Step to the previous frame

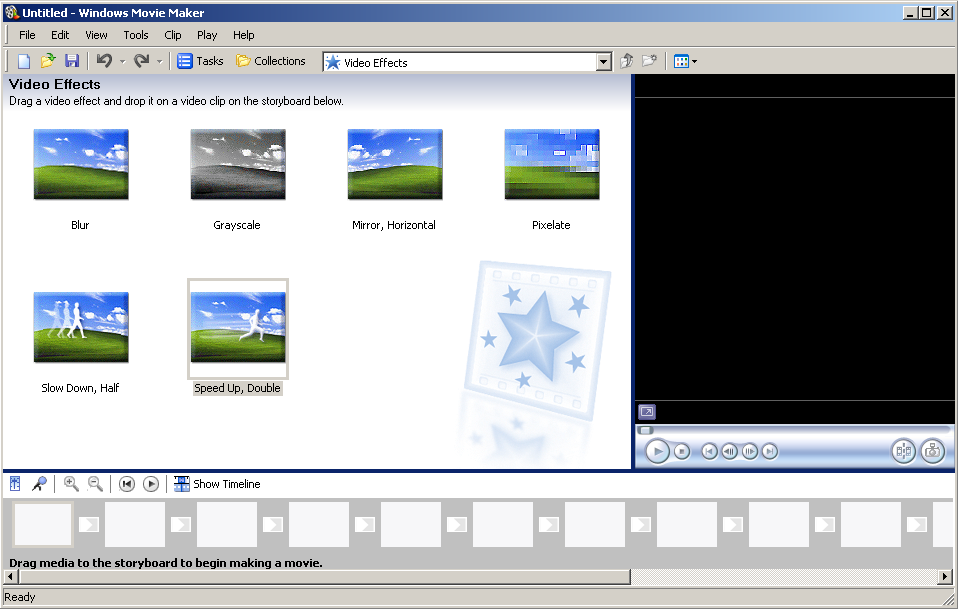(729, 451)
